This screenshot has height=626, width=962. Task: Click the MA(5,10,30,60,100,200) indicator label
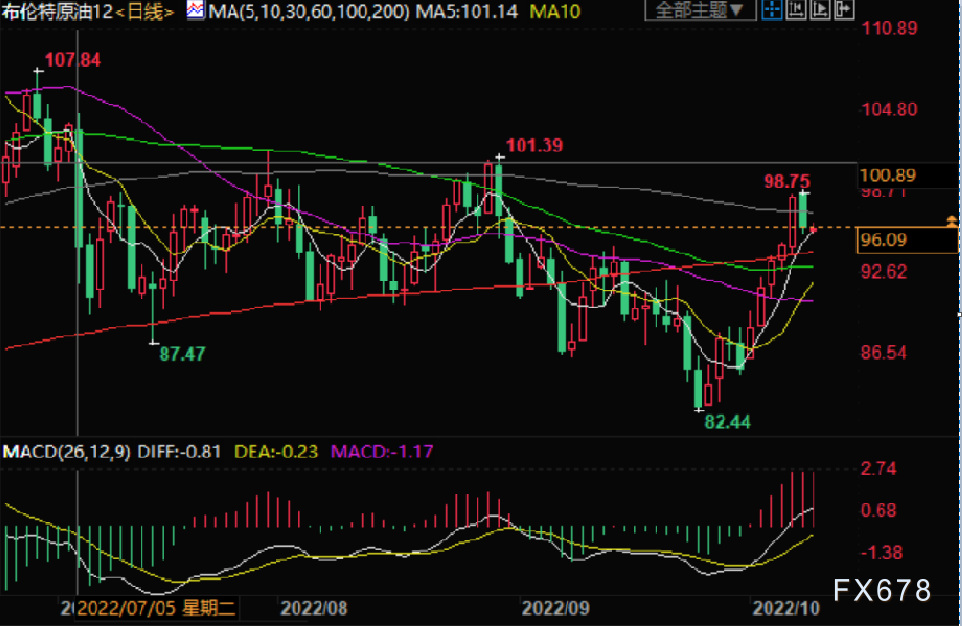tap(309, 11)
